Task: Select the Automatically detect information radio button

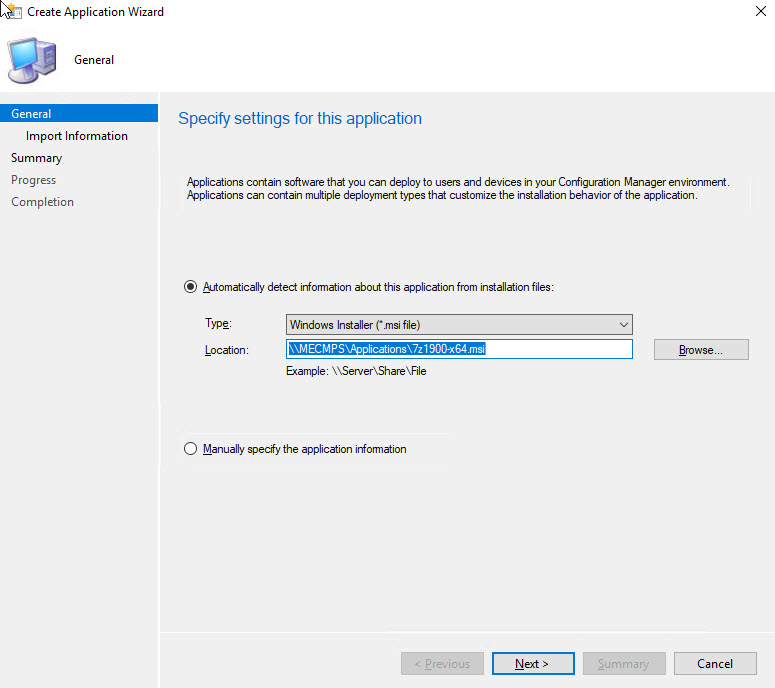Action: point(191,287)
